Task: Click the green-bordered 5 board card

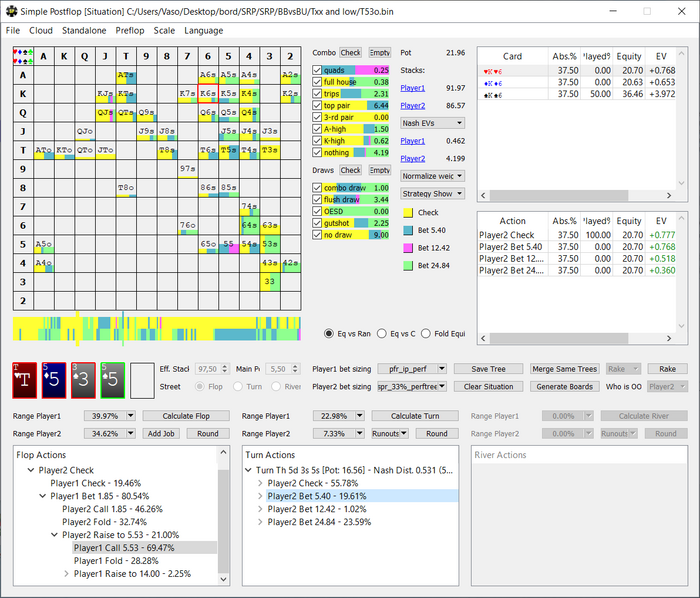Action: 112,380
